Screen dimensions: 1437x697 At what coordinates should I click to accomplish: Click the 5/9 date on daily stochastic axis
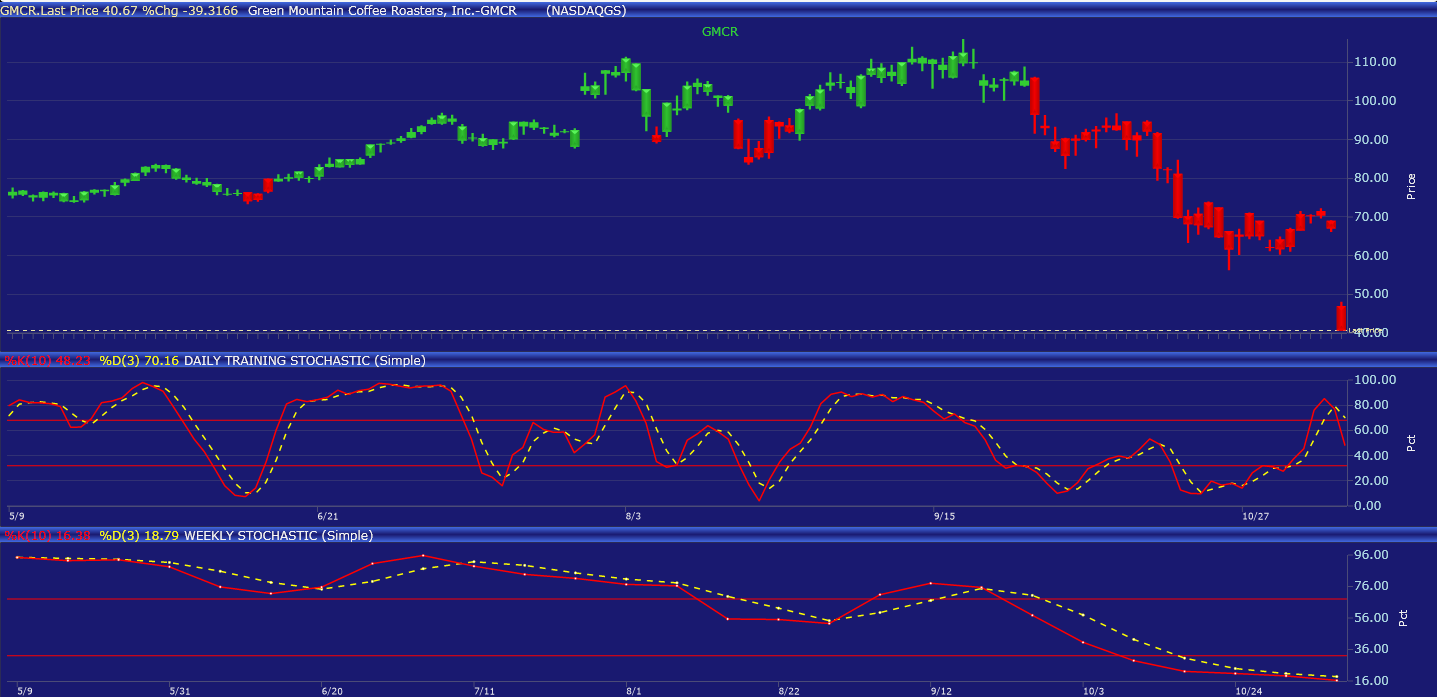15,517
